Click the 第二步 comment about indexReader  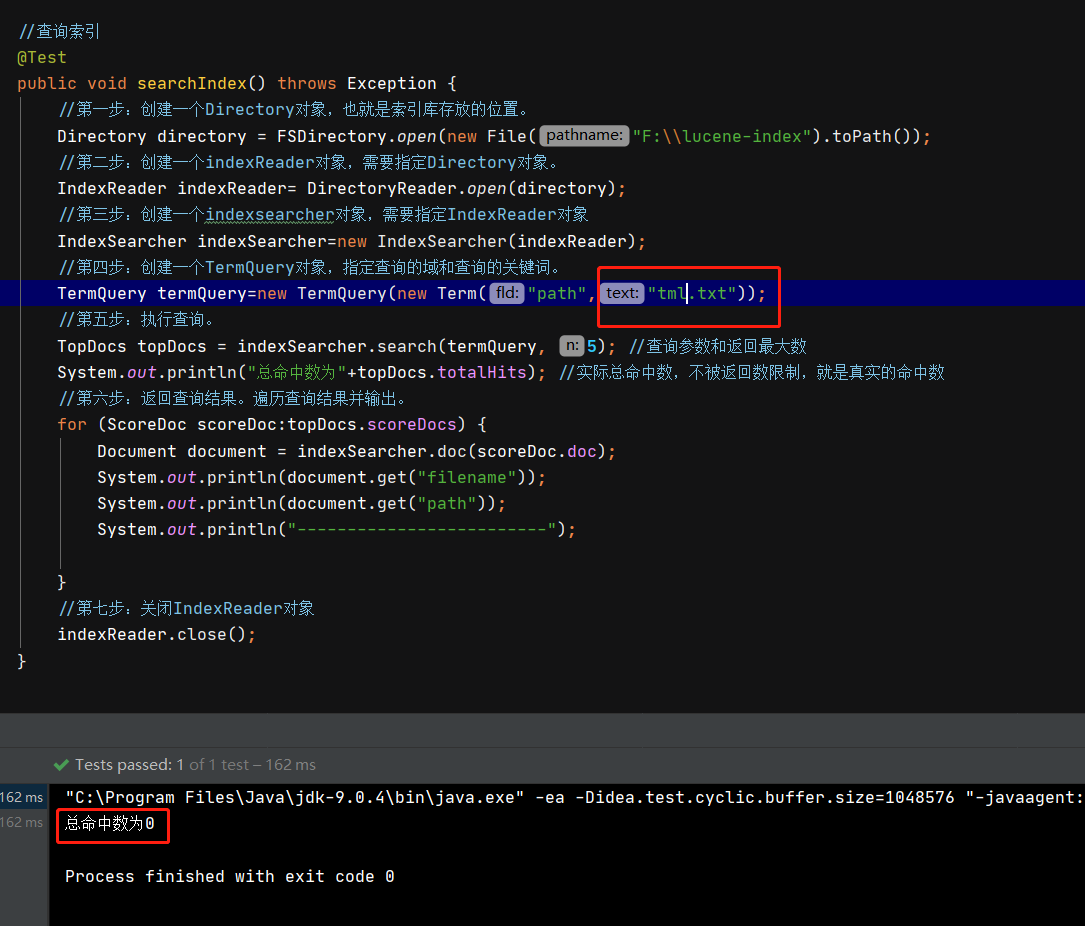click(309, 163)
